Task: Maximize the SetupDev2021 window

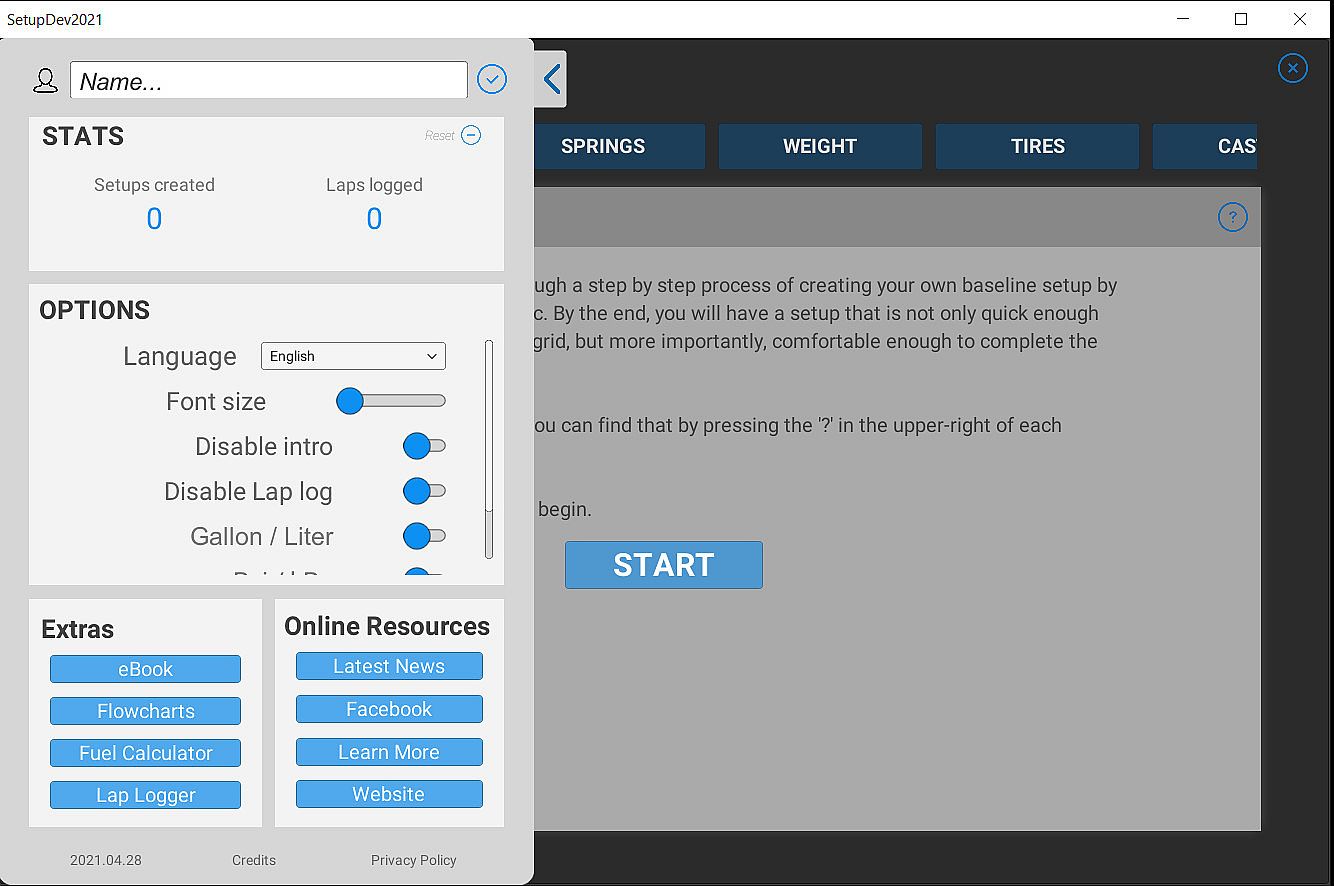Action: pyautogui.click(x=1241, y=19)
